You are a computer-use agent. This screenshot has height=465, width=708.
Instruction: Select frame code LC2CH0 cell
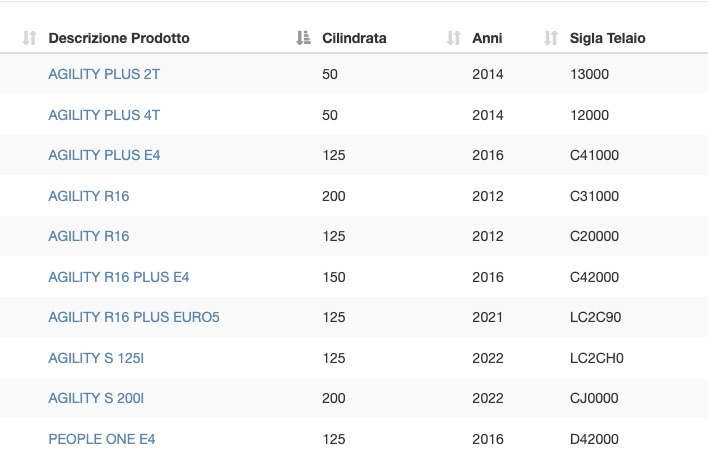[x=596, y=358]
